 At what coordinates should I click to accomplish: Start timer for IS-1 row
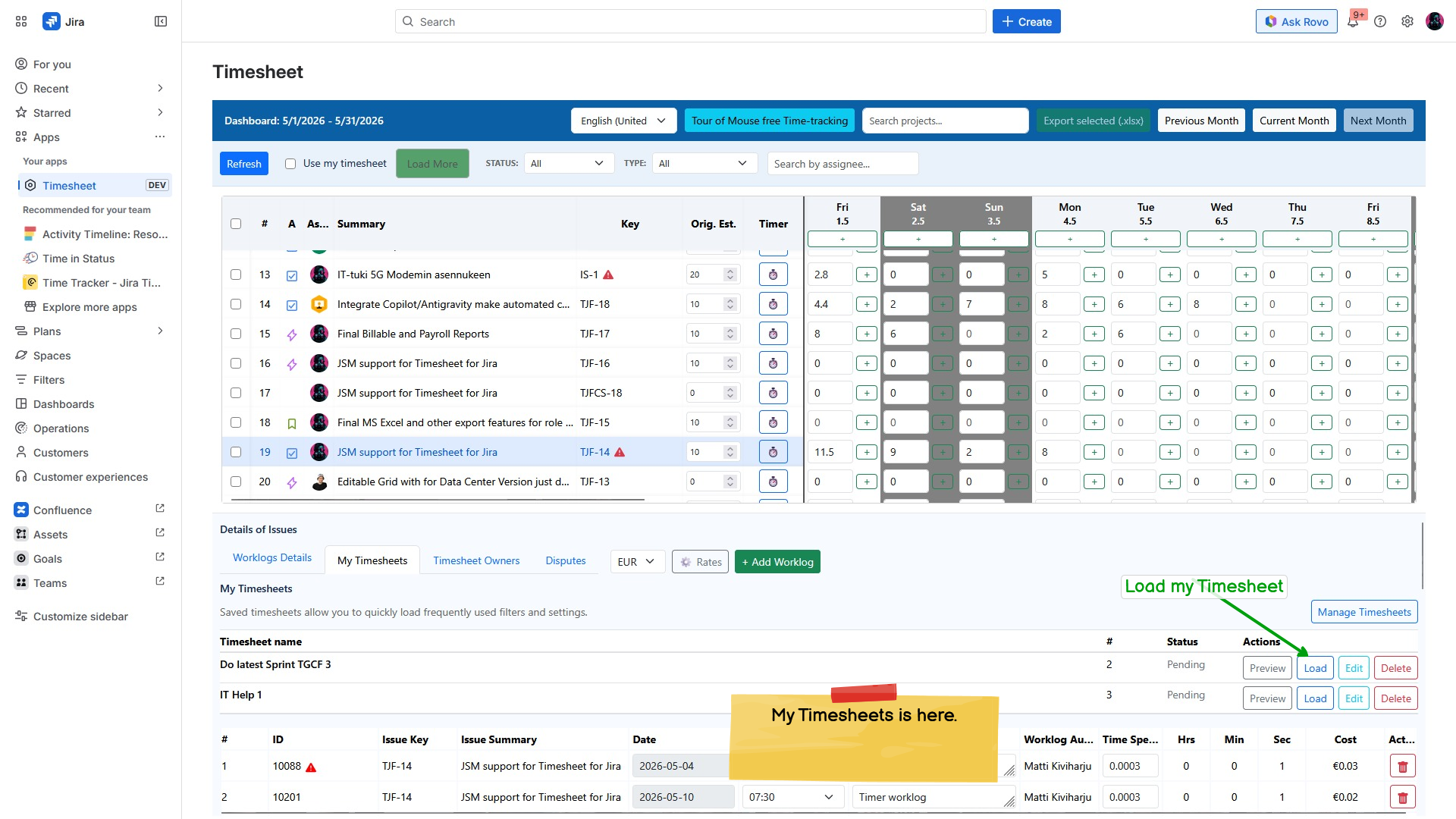pyautogui.click(x=773, y=275)
